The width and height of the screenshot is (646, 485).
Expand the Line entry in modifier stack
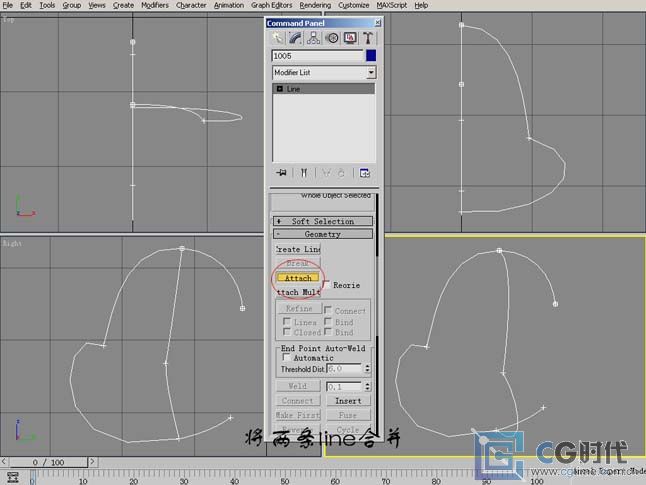[280, 89]
